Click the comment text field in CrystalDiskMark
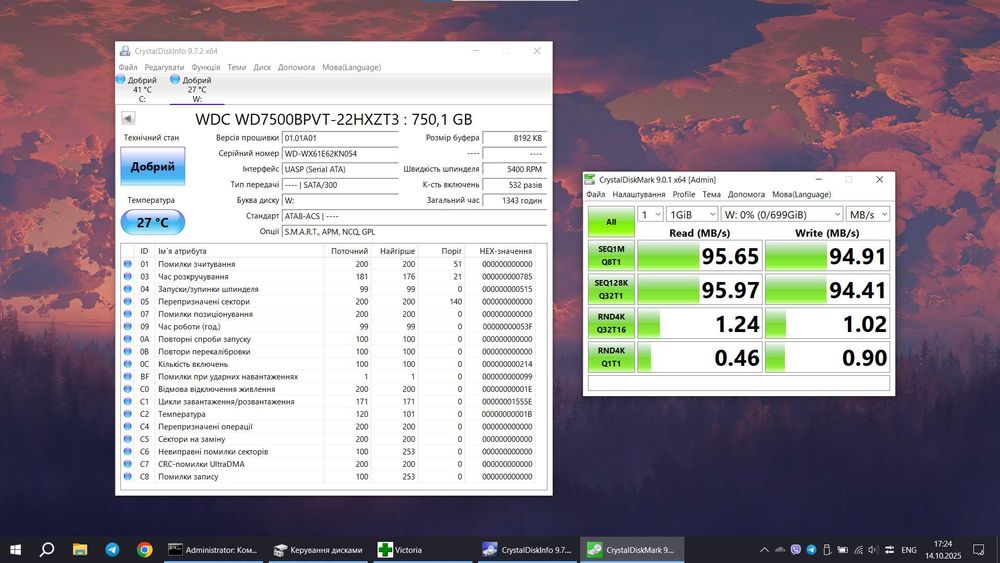 pos(739,383)
